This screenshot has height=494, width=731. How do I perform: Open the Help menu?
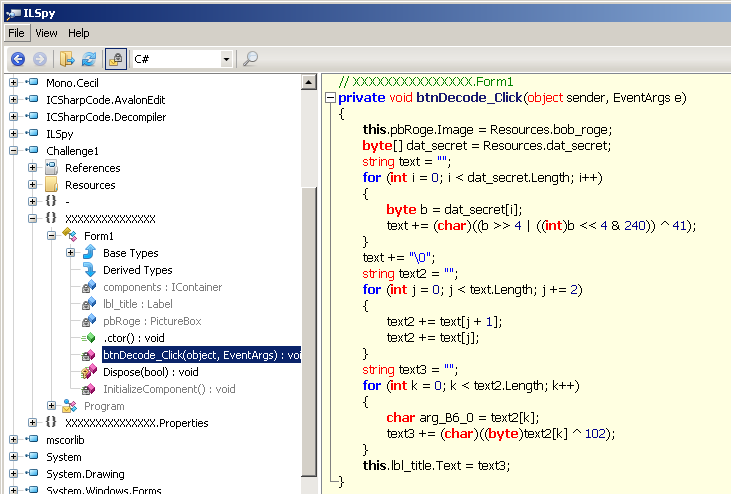79,33
